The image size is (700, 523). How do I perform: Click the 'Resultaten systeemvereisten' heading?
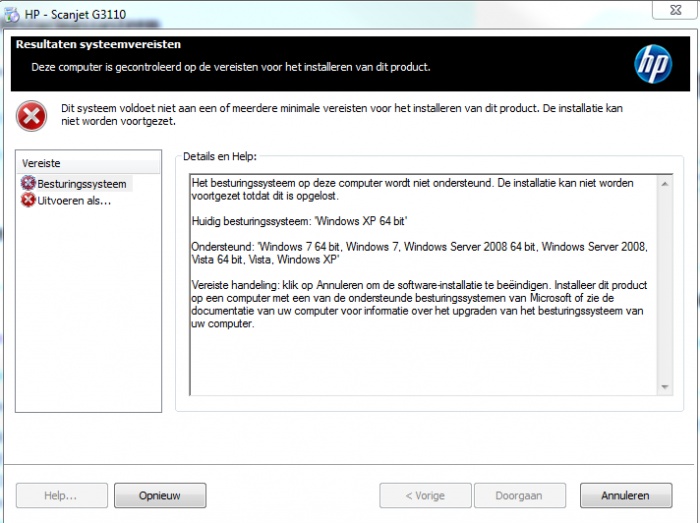[98, 44]
